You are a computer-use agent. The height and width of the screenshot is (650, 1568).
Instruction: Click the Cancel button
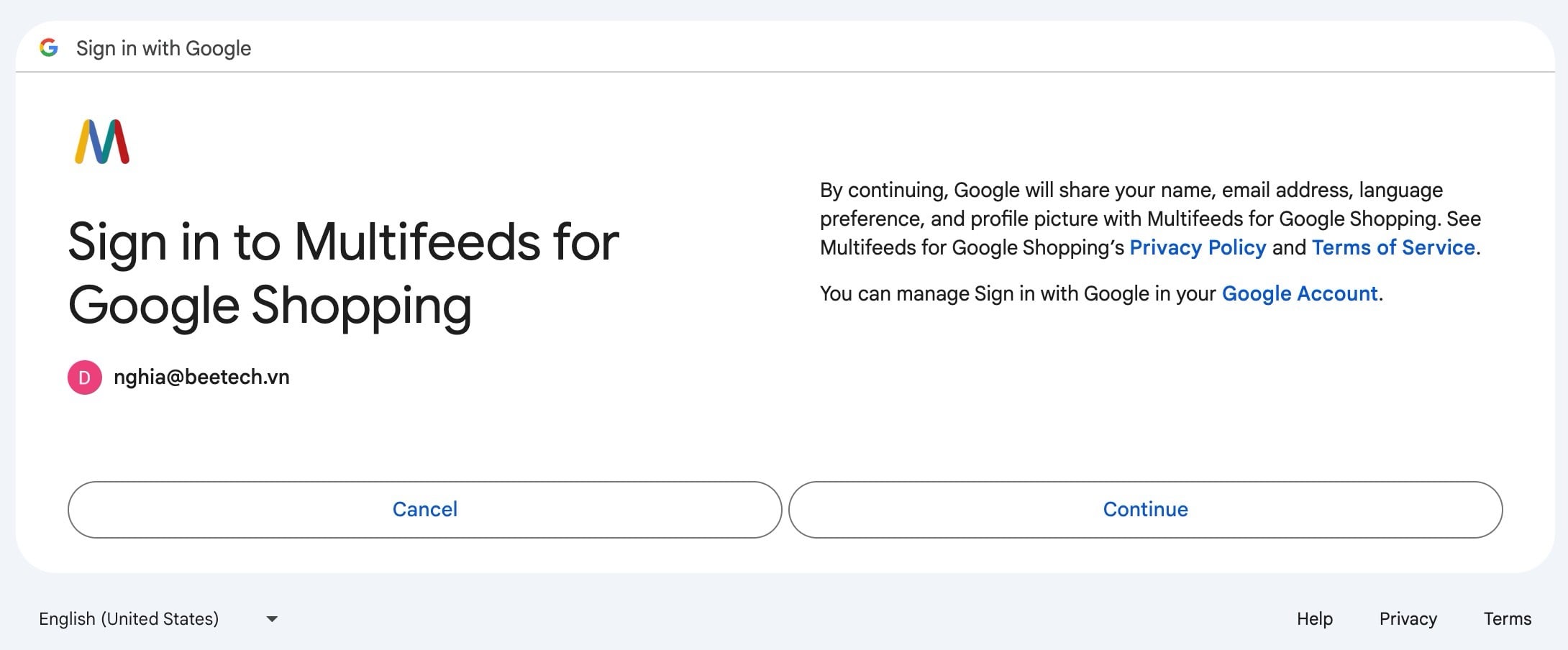[425, 510]
